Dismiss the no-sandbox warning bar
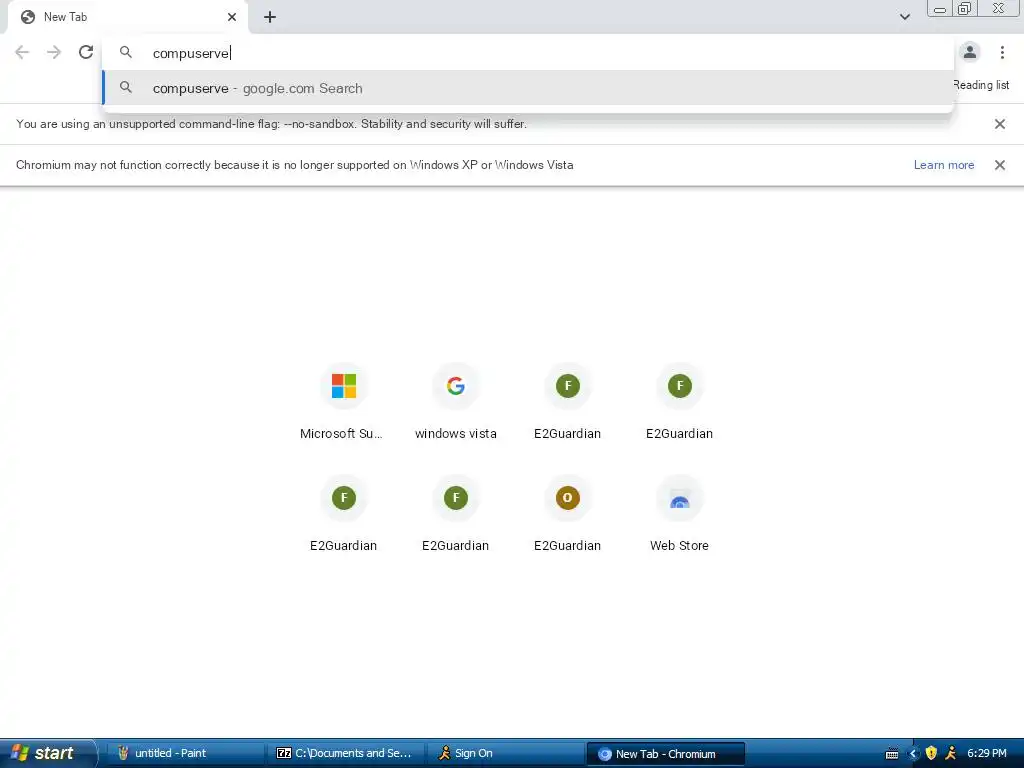The width and height of the screenshot is (1024, 768). click(x=999, y=124)
